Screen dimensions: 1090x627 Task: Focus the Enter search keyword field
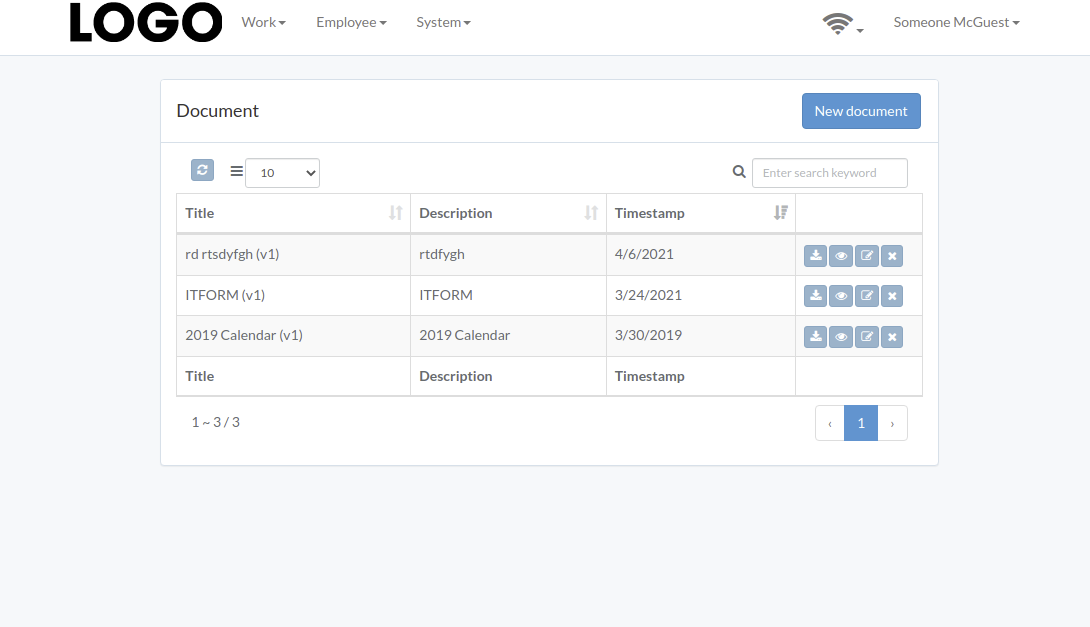[x=830, y=173]
